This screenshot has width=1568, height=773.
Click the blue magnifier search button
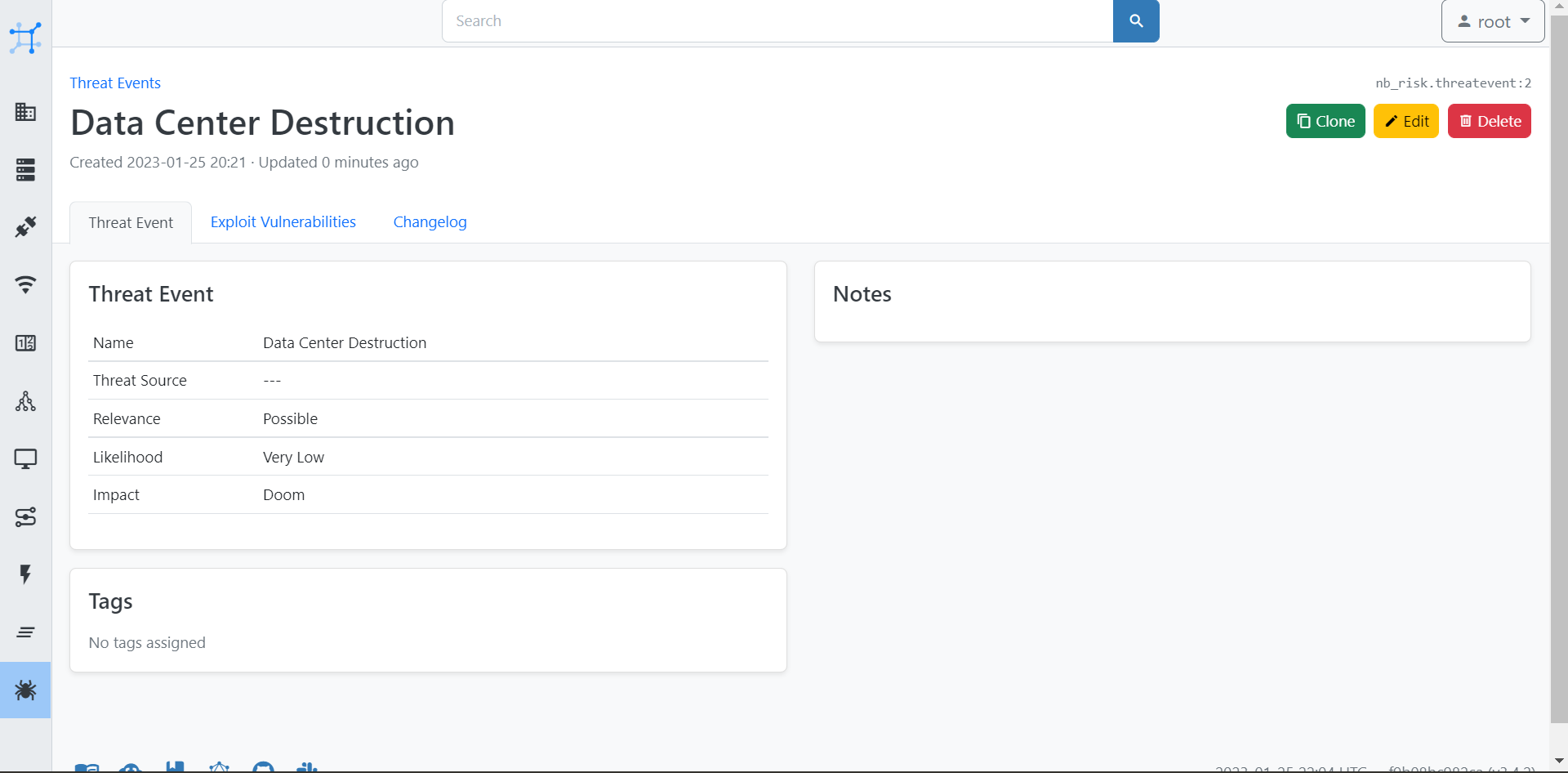[1136, 21]
